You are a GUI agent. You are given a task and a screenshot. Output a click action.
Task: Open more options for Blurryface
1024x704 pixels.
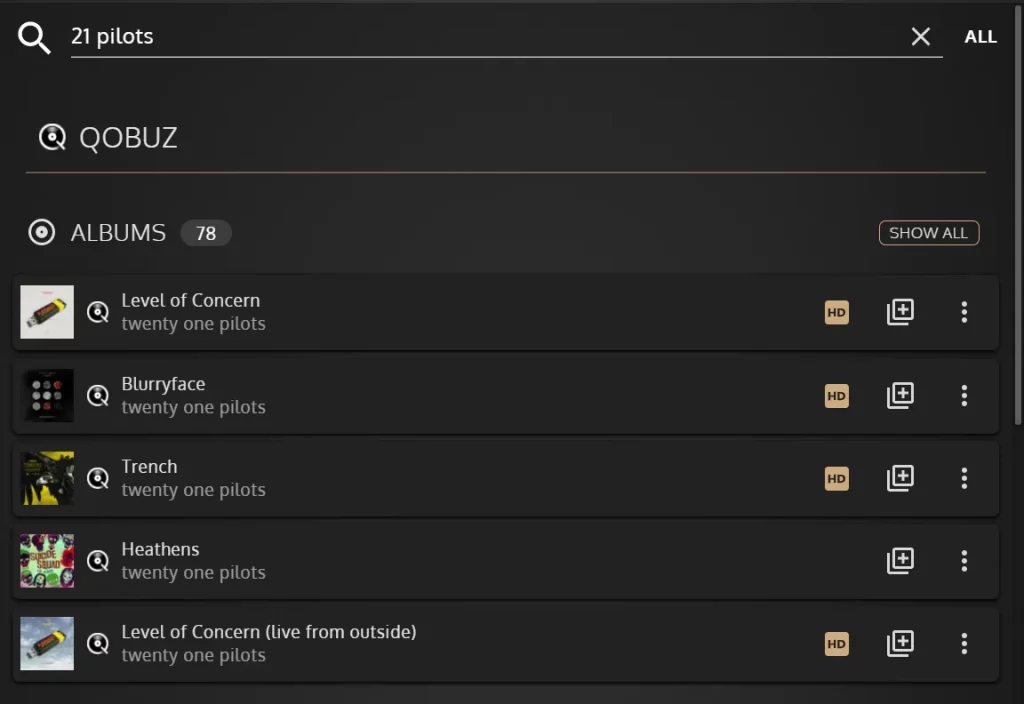pos(964,395)
